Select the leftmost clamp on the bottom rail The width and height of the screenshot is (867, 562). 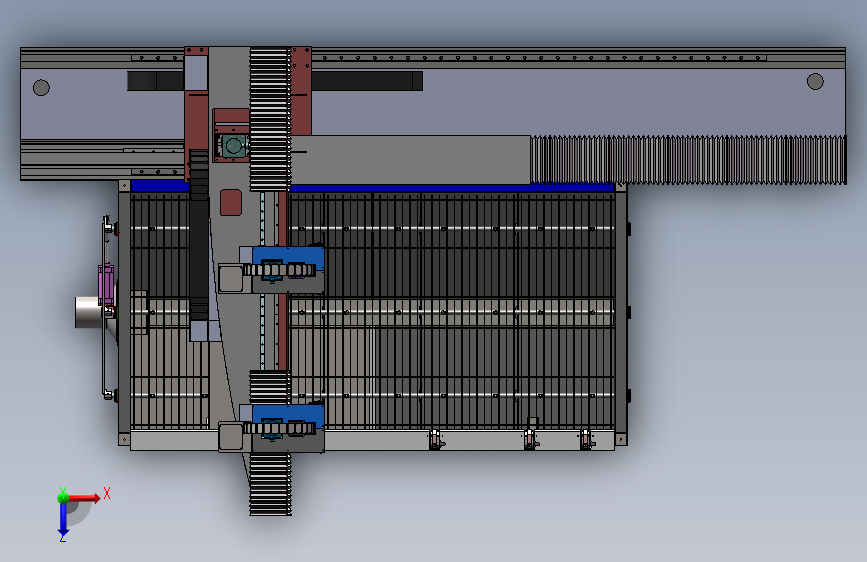436,439
